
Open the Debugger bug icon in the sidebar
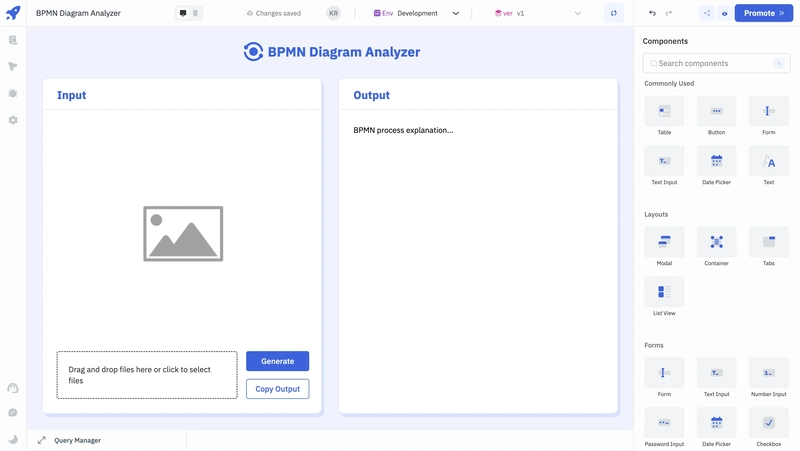[13, 93]
